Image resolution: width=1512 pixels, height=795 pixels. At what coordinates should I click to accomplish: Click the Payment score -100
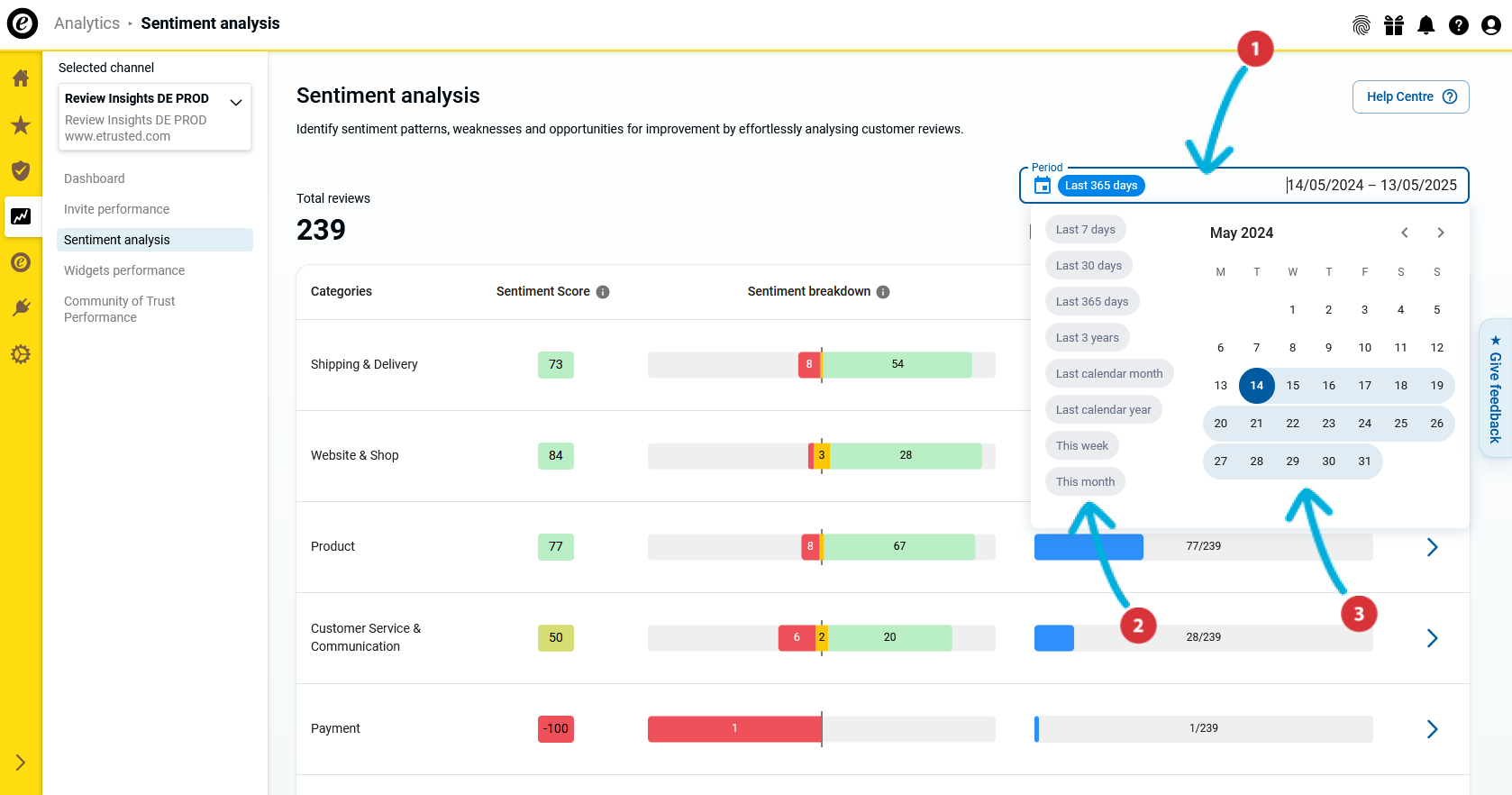click(556, 729)
